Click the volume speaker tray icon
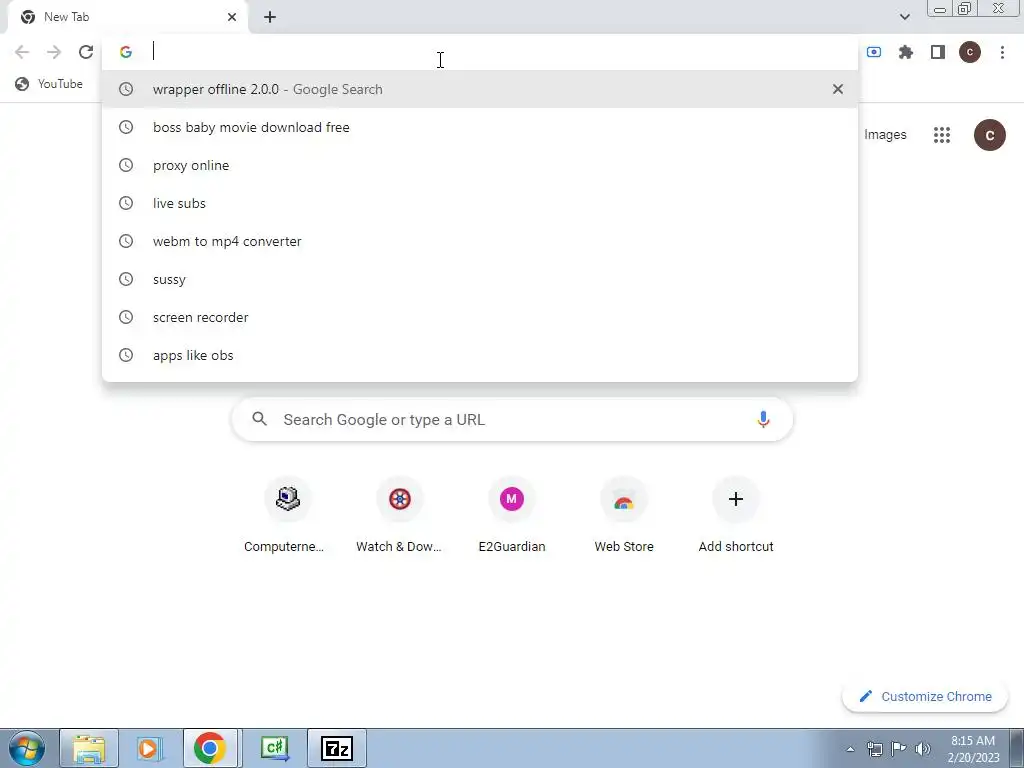1024x768 pixels. click(x=923, y=749)
